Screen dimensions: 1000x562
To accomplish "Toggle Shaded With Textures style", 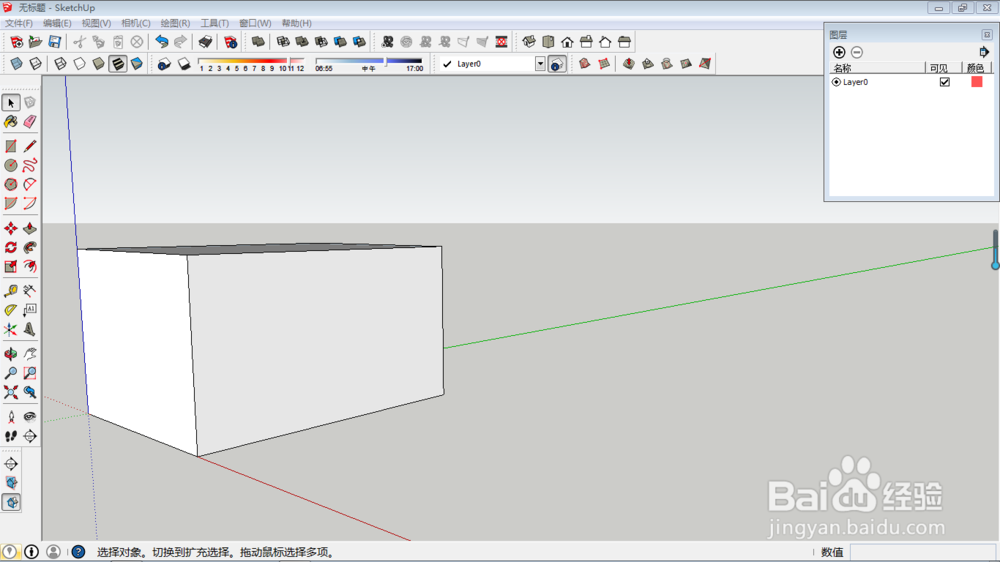I will [x=117, y=64].
